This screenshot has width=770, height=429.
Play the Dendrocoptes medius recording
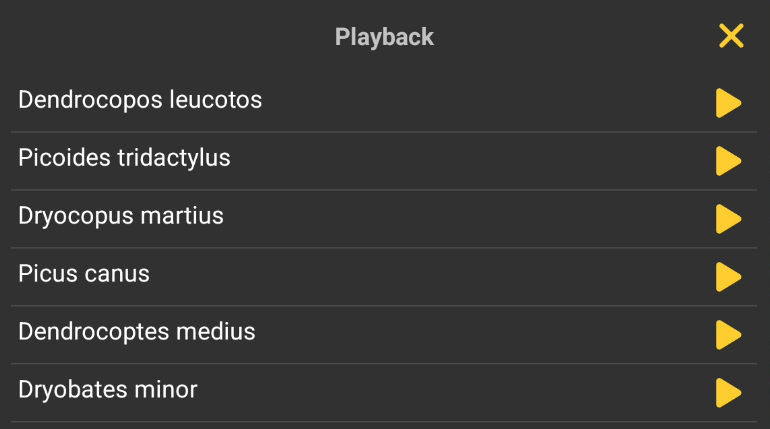[x=728, y=335]
